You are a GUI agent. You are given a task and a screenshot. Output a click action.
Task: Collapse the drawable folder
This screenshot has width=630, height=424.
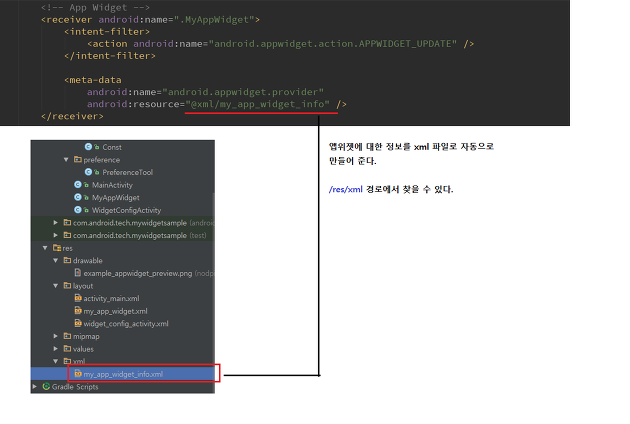pos(55,260)
